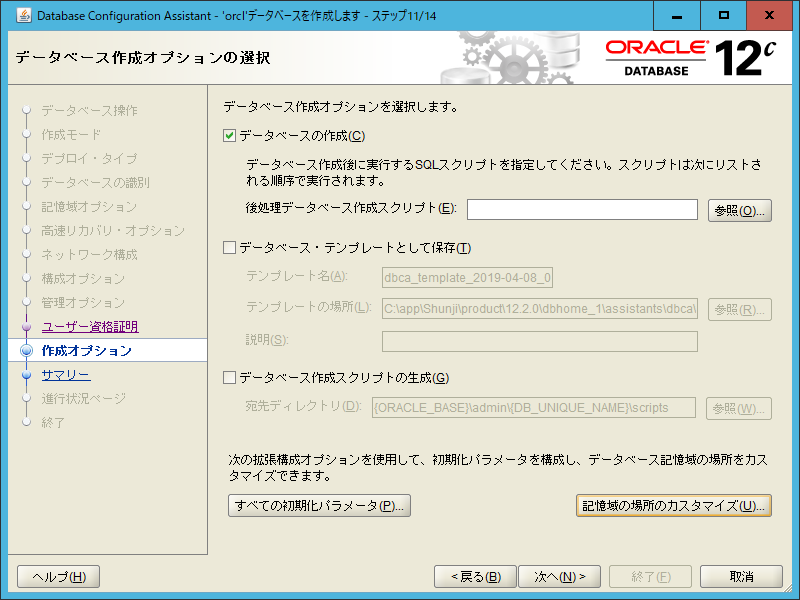
Task: Cancel the wizard with 取消 button
Action: point(741,577)
